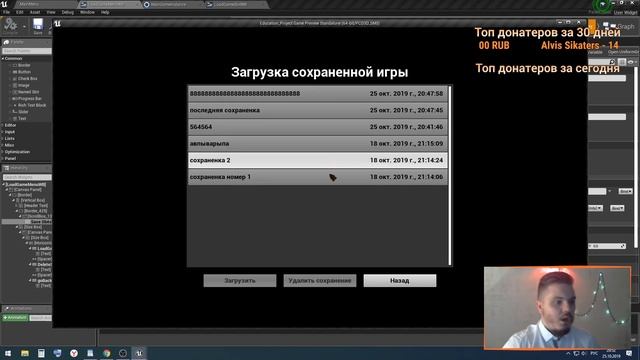Select [Header Text] in Hierarchy
This screenshot has width=640, height=360.
(36, 206)
